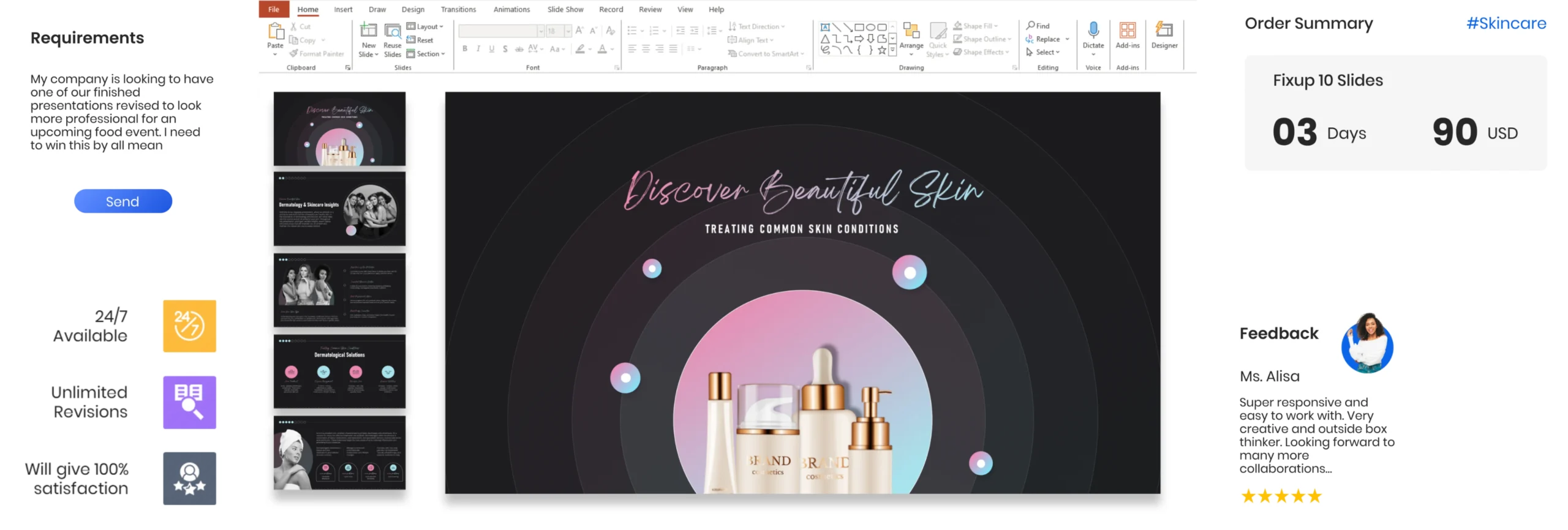Click the #Skincare hashtag link

coord(1506,24)
